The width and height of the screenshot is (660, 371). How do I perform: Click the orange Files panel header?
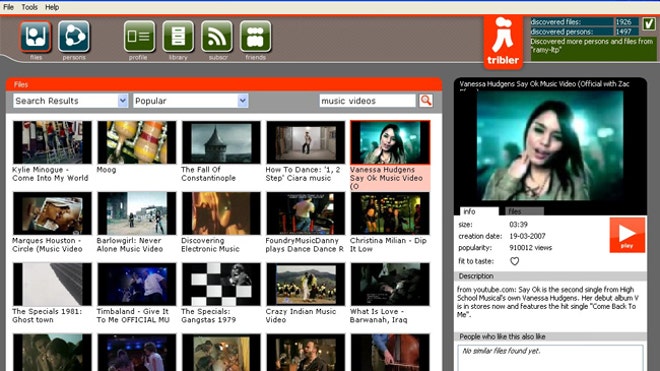click(224, 84)
